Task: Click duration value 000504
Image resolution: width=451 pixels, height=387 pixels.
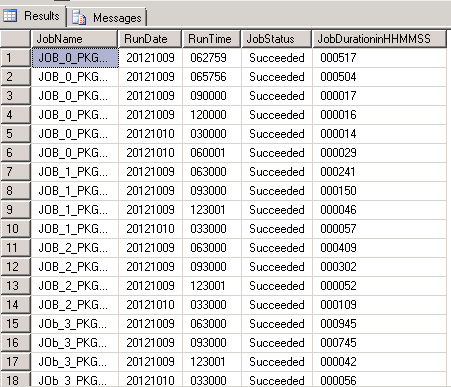Action: click(x=338, y=77)
